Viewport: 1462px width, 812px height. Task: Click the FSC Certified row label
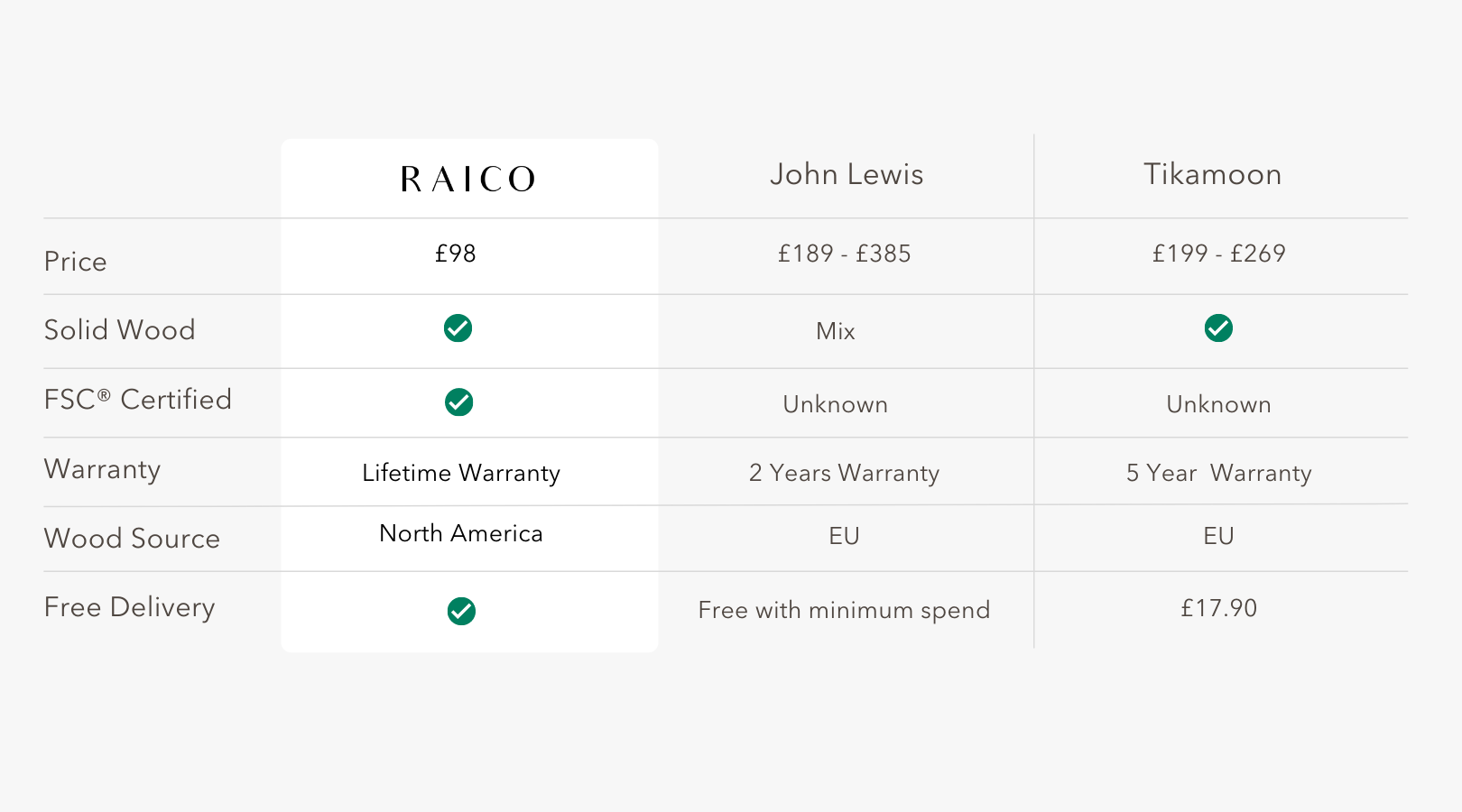point(138,400)
